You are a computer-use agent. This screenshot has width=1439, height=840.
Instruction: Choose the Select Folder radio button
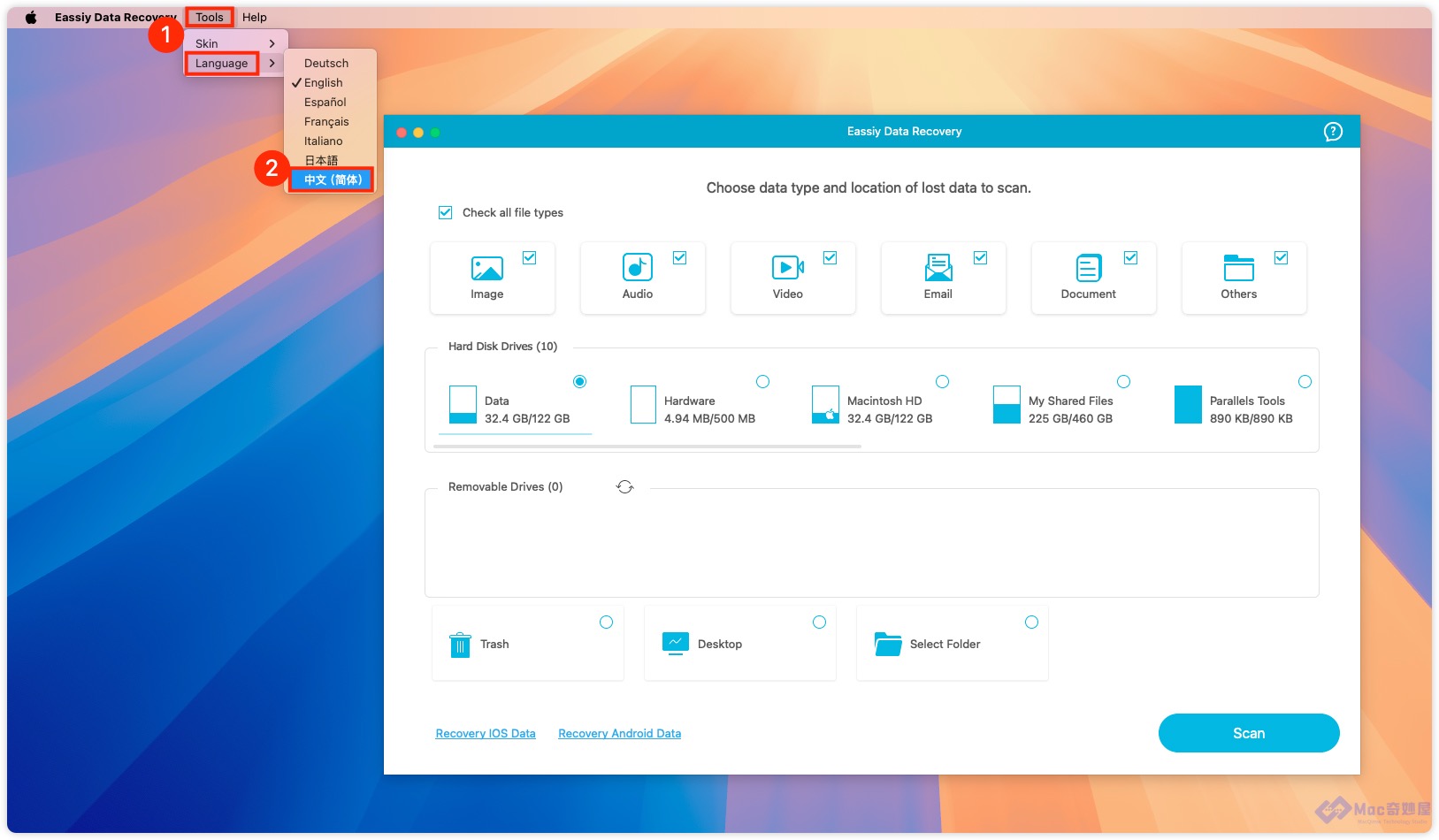coord(1032,622)
